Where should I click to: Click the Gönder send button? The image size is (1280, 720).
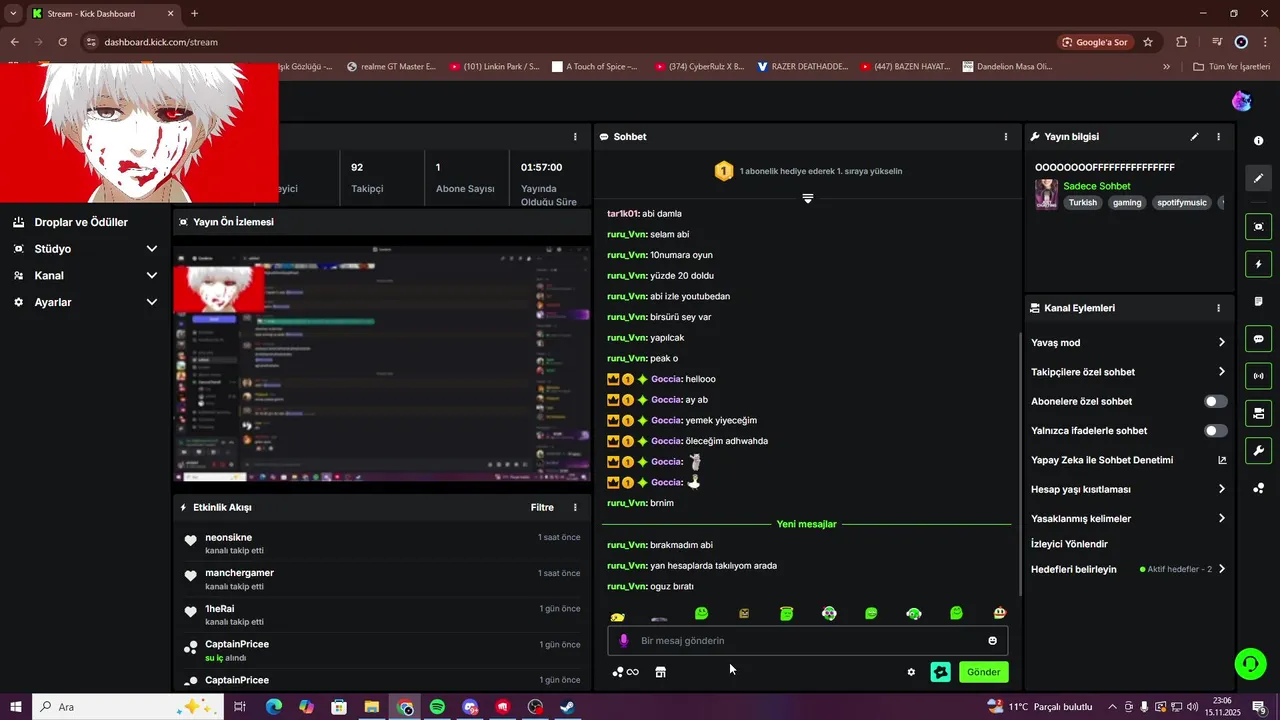(x=983, y=672)
